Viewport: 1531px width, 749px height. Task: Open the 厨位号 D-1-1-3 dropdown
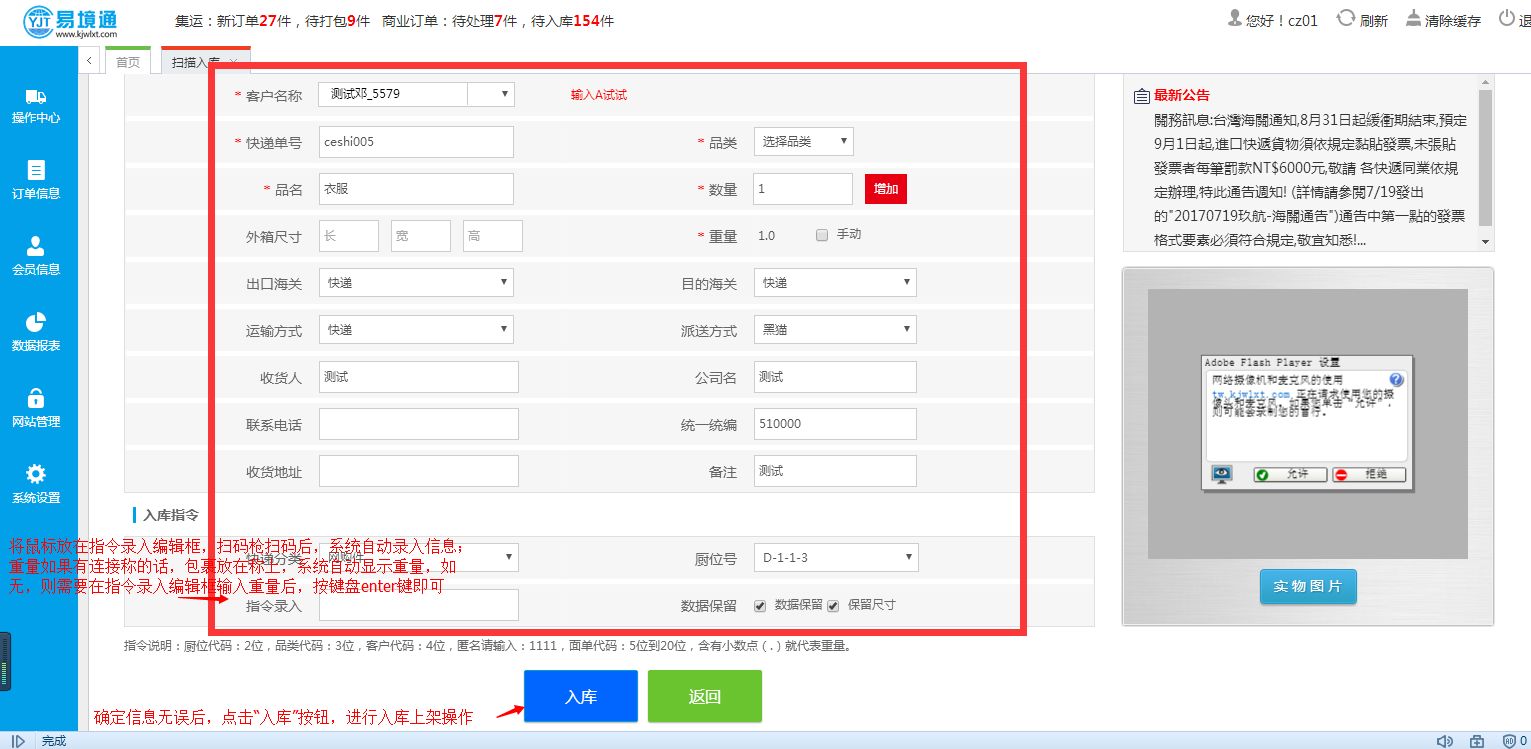coord(835,557)
